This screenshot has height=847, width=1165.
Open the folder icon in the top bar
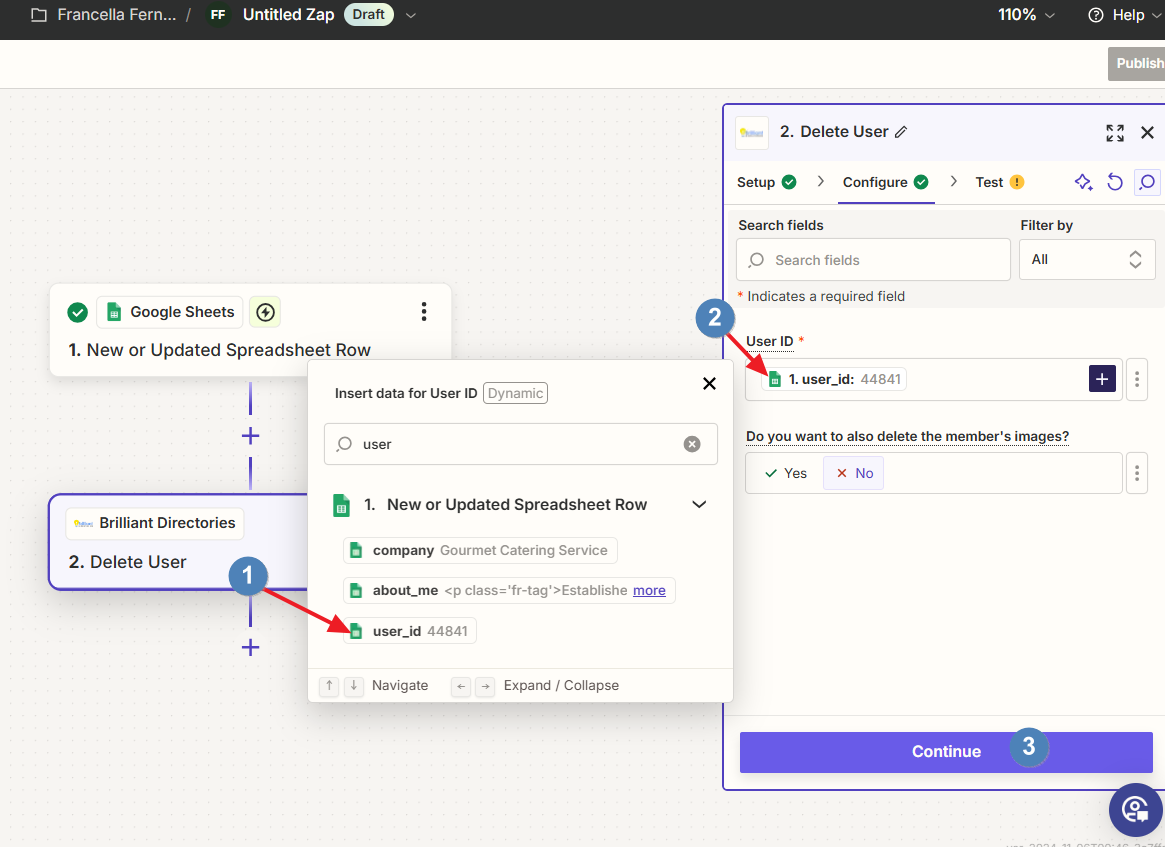pyautogui.click(x=39, y=15)
